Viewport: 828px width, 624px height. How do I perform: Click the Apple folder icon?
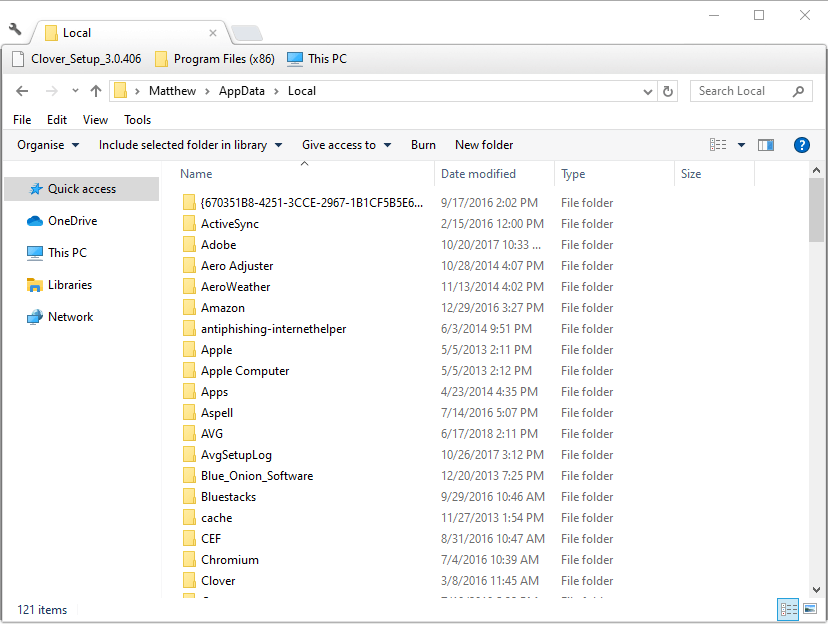(189, 349)
